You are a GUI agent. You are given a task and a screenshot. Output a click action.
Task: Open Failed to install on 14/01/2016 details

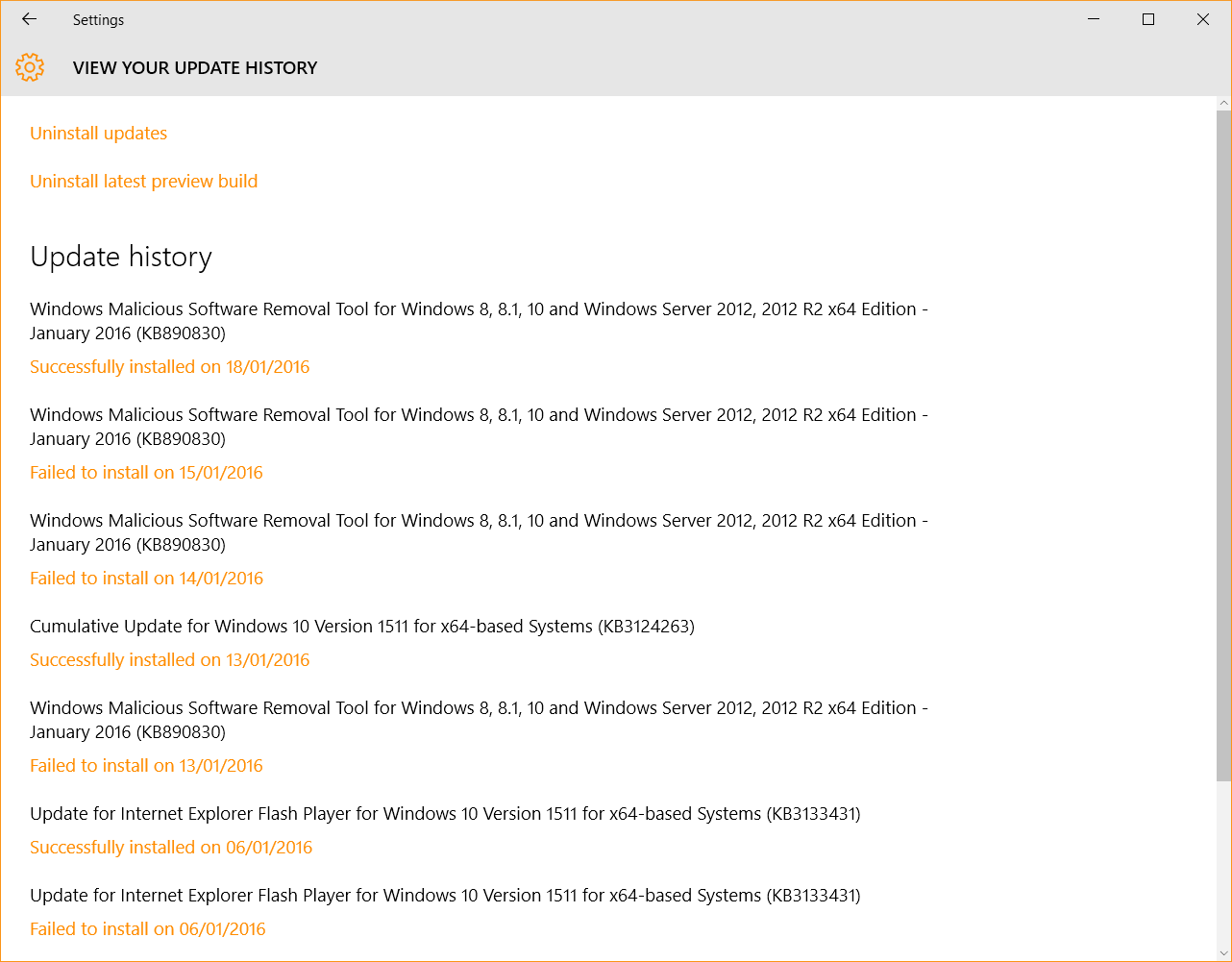(146, 579)
